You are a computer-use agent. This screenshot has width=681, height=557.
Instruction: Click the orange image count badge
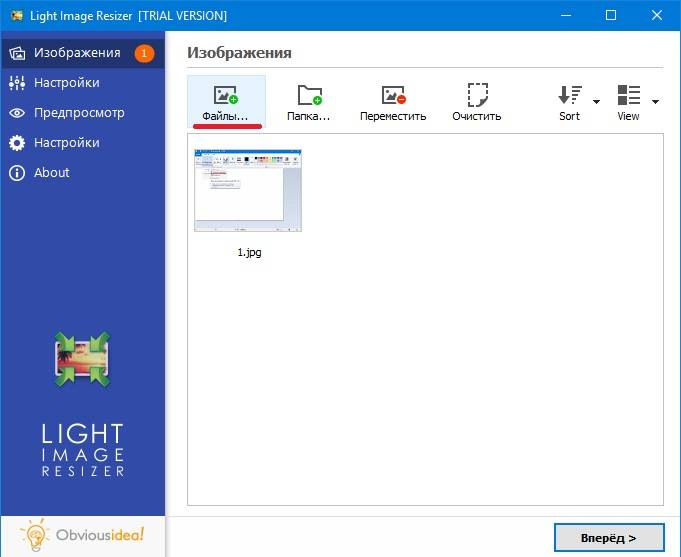pyautogui.click(x=144, y=53)
